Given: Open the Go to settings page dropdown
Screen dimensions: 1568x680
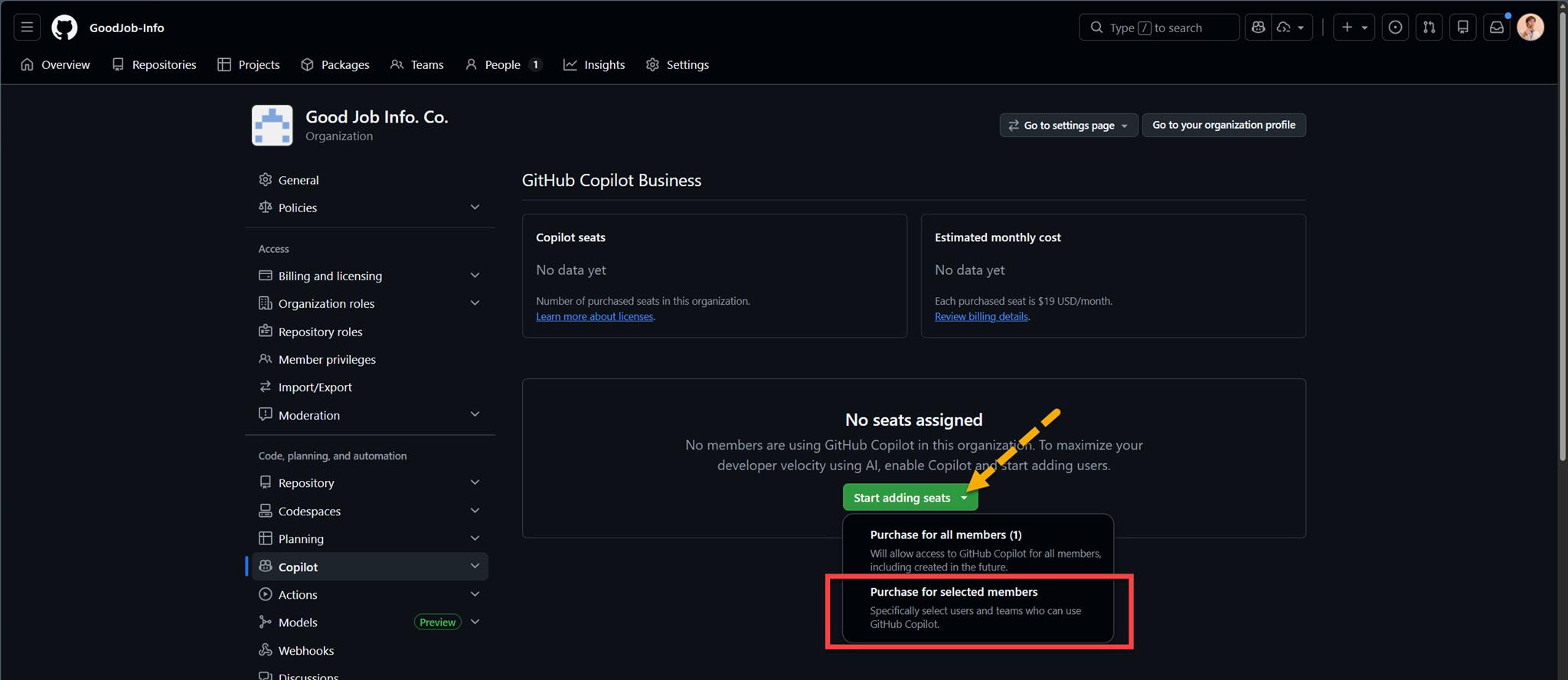Looking at the screenshot, I should point(1068,126).
